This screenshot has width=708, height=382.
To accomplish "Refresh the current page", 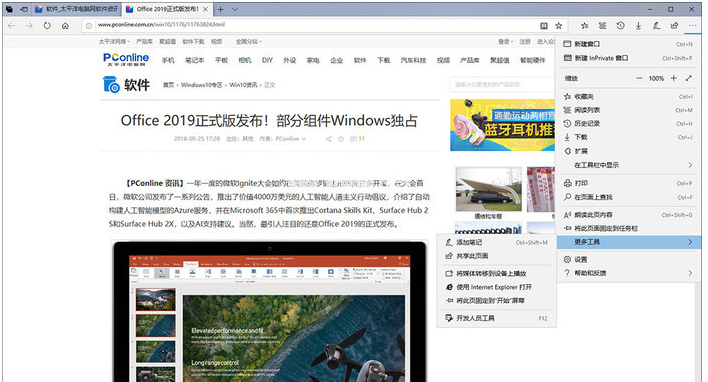I will tap(47, 26).
